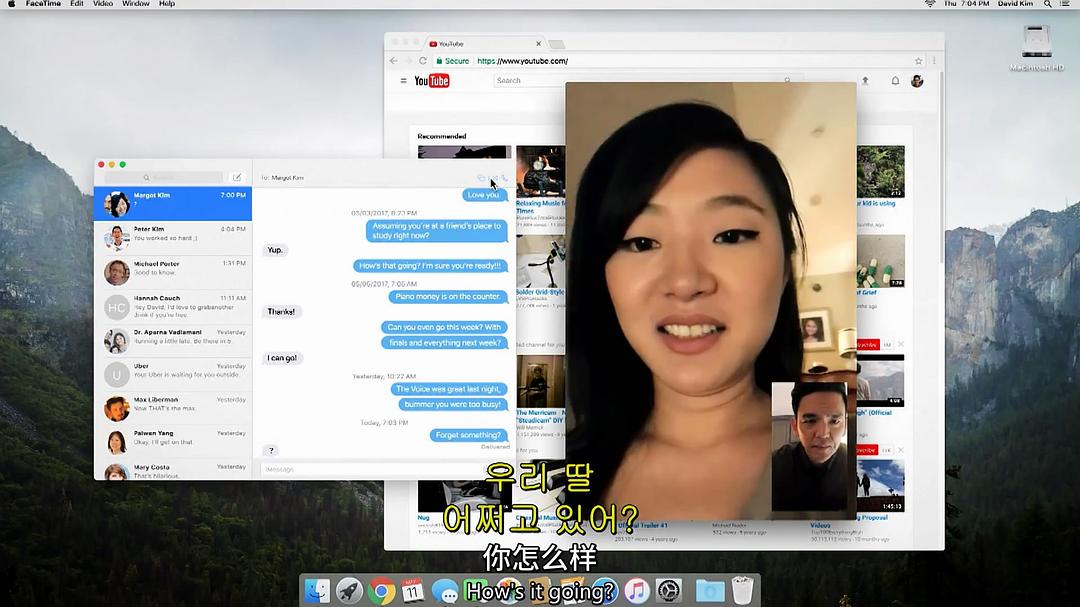Open the Finder icon in the Dock
1080x607 pixels.
[317, 590]
